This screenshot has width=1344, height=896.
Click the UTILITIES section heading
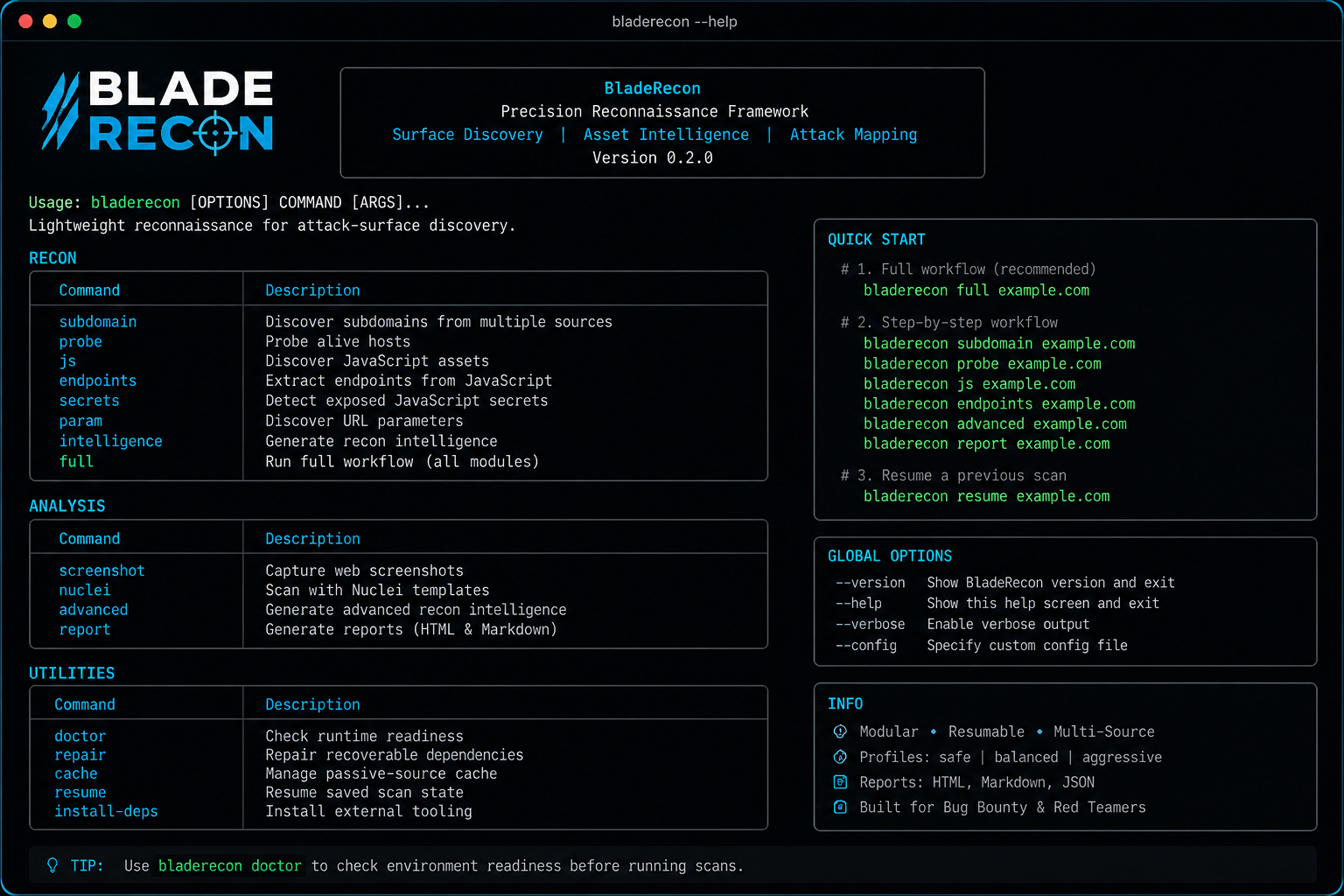pos(72,674)
